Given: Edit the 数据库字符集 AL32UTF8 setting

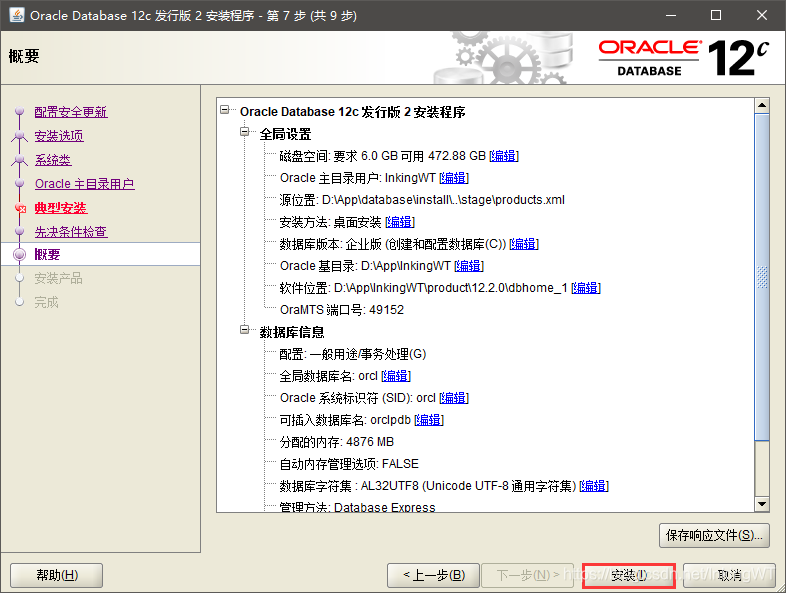Looking at the screenshot, I should pos(594,486).
